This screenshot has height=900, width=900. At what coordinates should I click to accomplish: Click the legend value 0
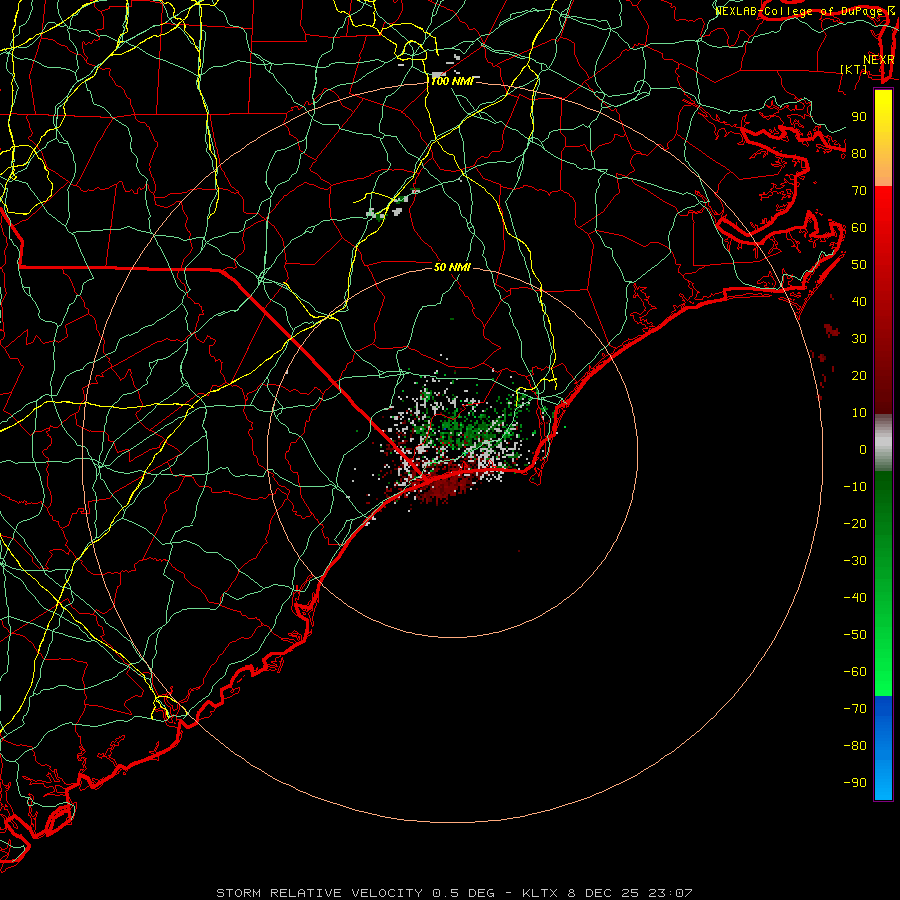(x=863, y=449)
